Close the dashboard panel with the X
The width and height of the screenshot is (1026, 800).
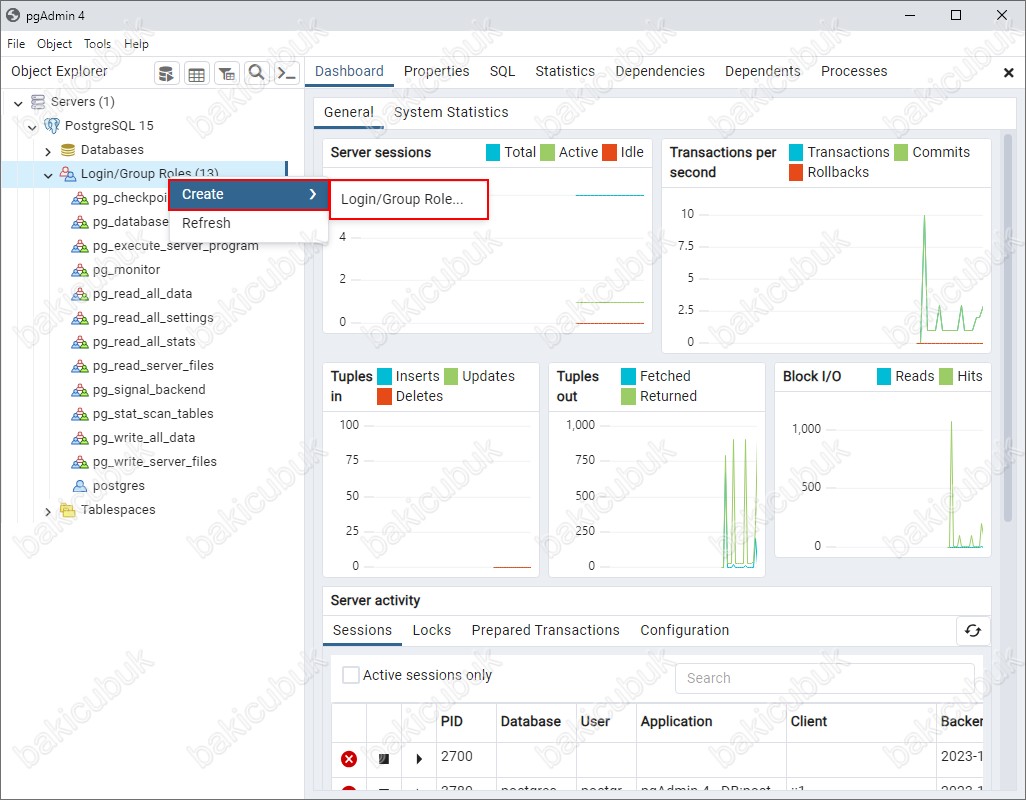pyautogui.click(x=1008, y=73)
